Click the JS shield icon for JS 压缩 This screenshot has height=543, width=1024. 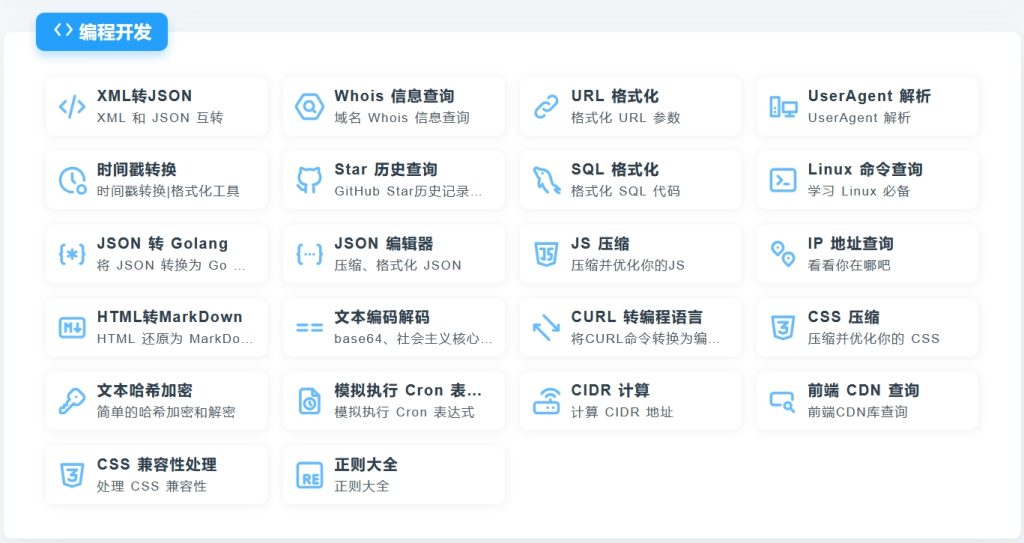[546, 254]
